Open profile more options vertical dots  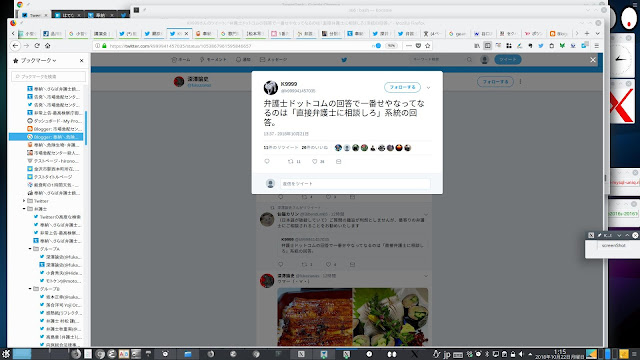click(520, 82)
